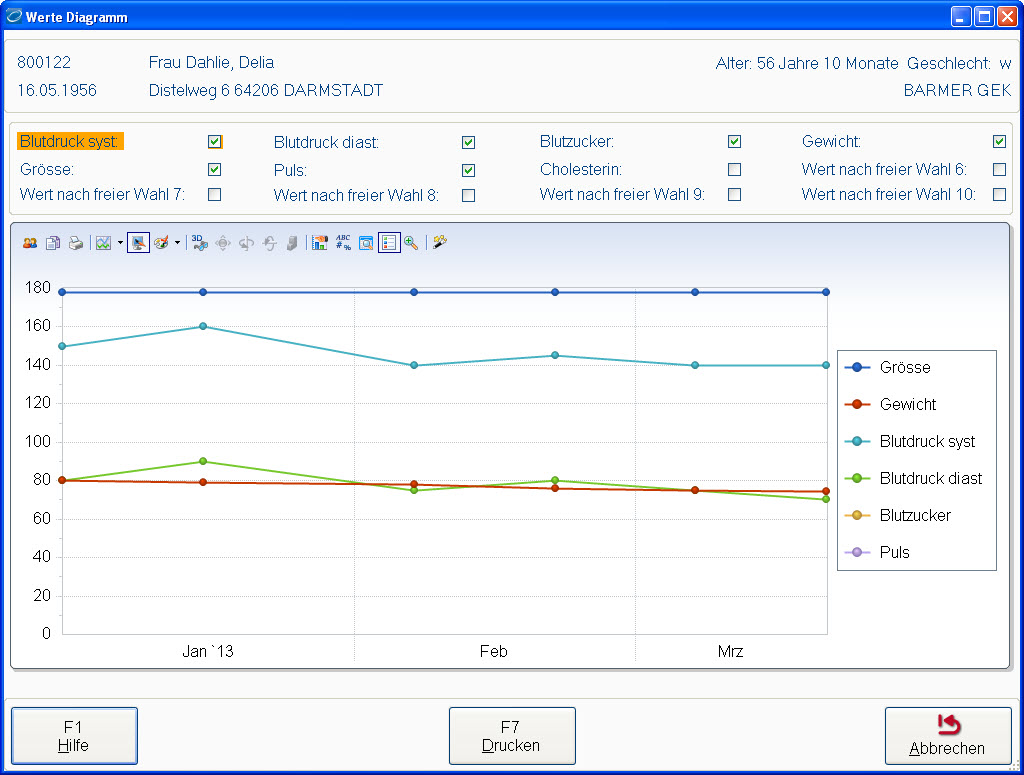Expand the palette dropdown arrow
The image size is (1024, 775).
(x=177, y=243)
